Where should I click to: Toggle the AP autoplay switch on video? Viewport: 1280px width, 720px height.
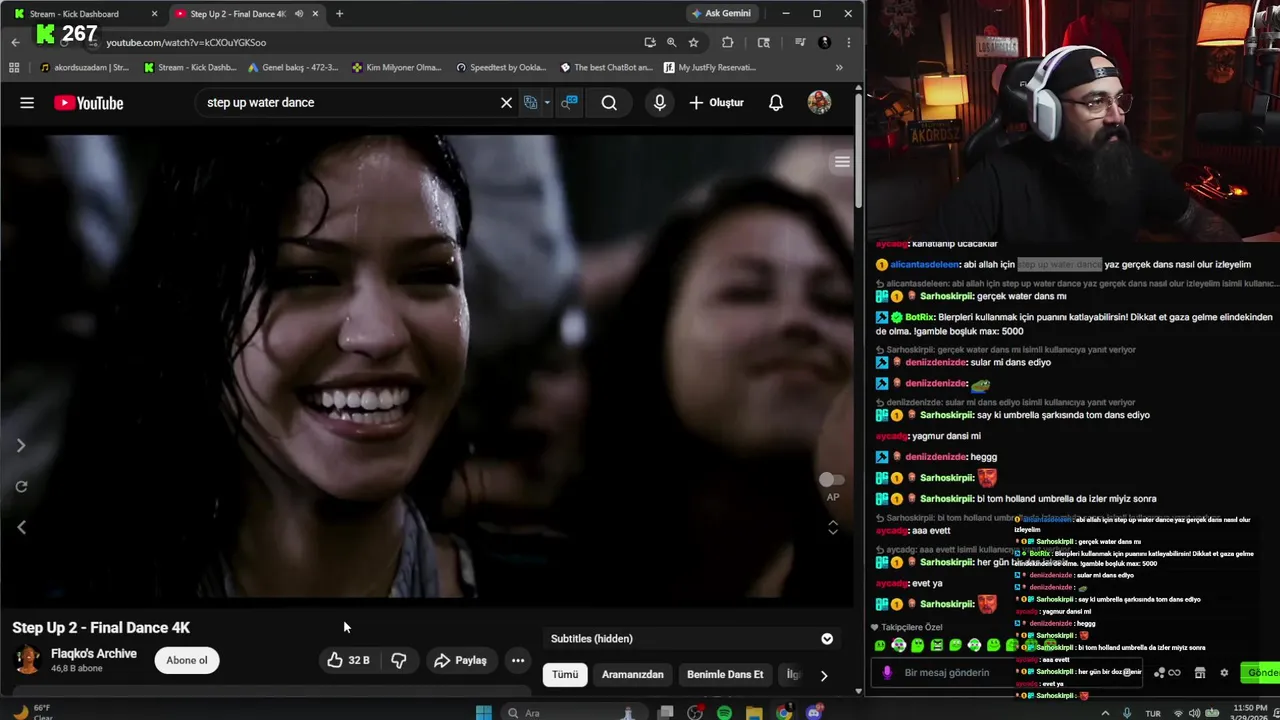click(x=831, y=480)
